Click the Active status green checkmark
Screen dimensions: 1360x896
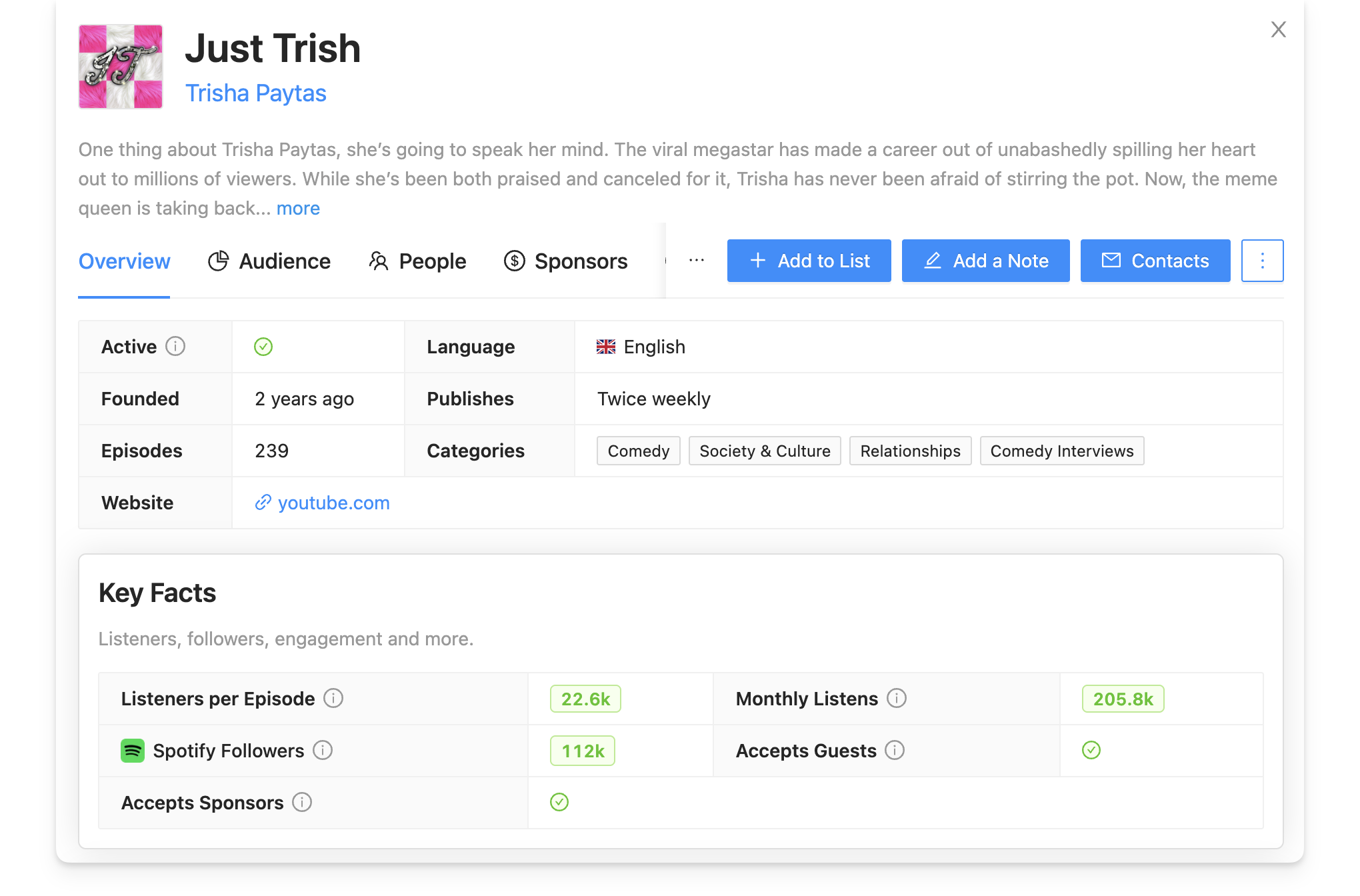tap(263, 347)
